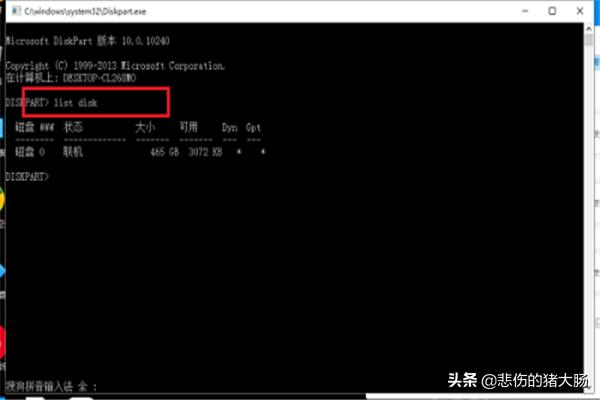Click the scrollbar up arrow
This screenshot has height=400, width=600.
[x=589, y=28]
